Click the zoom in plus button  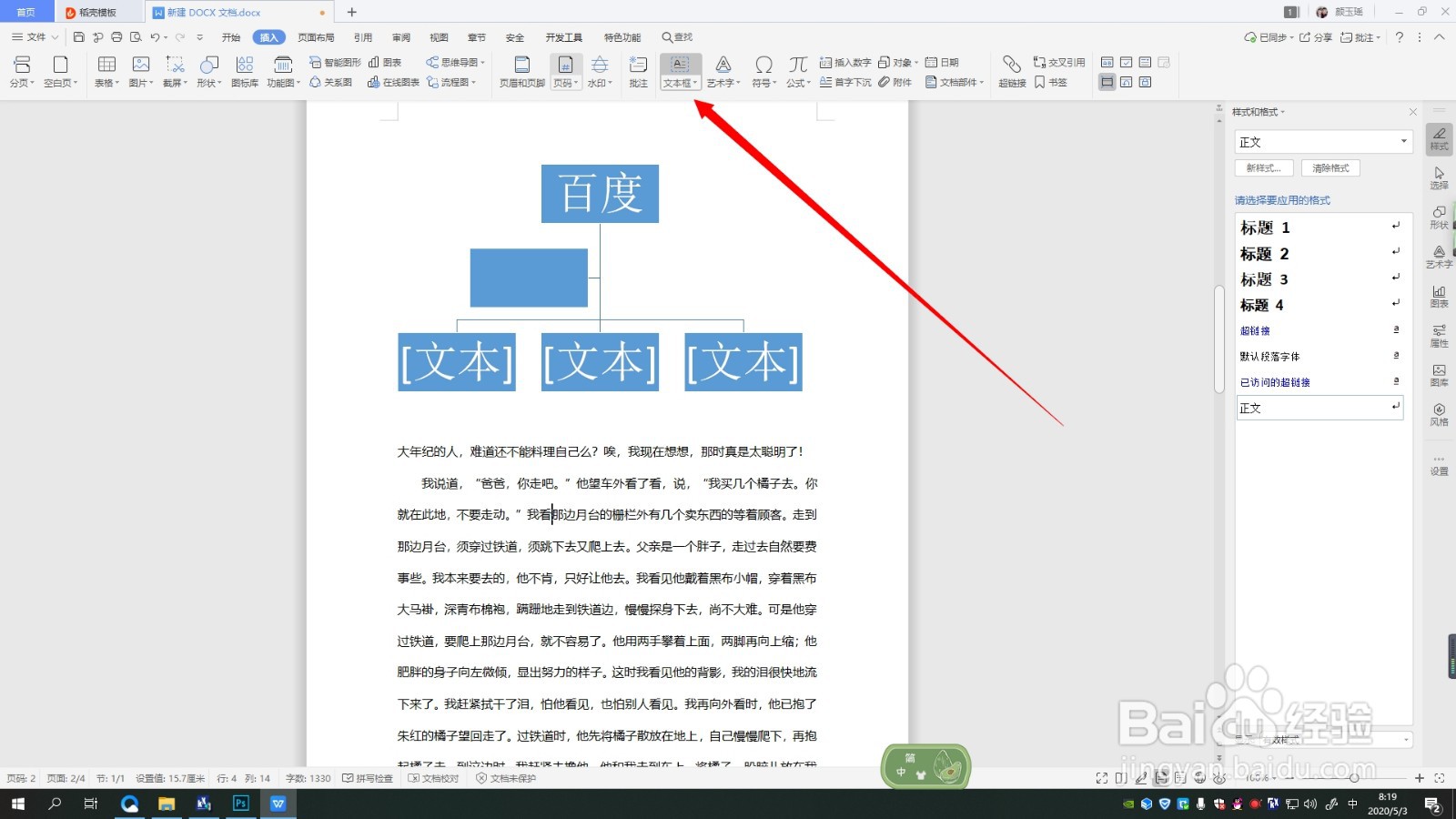1419,778
